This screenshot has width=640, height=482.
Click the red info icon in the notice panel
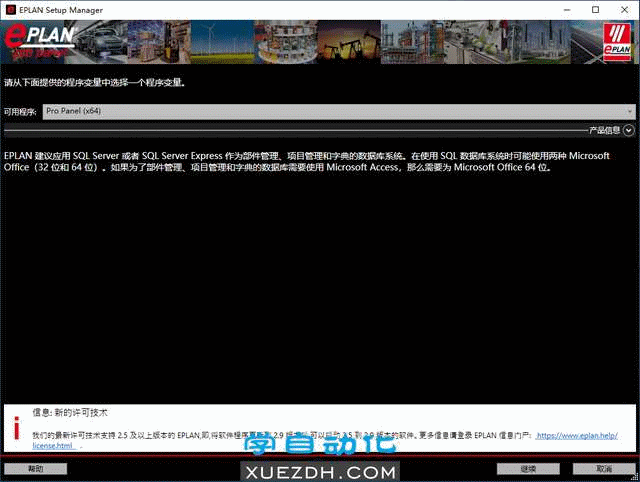point(16,428)
